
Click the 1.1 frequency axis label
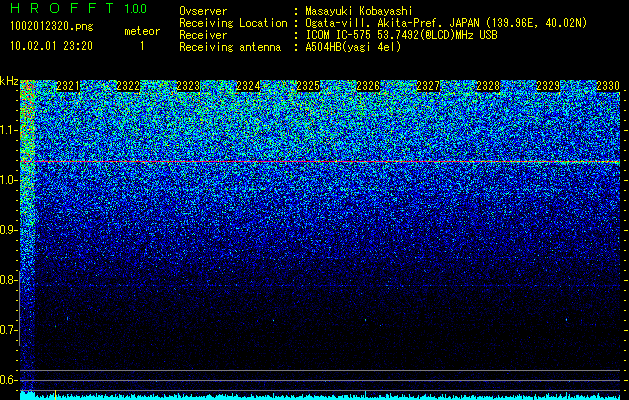coord(9,130)
